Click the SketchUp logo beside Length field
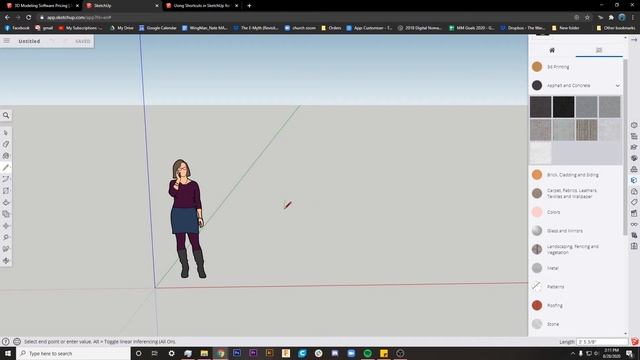Image resolution: width=640 pixels, height=360 pixels. click(635, 342)
